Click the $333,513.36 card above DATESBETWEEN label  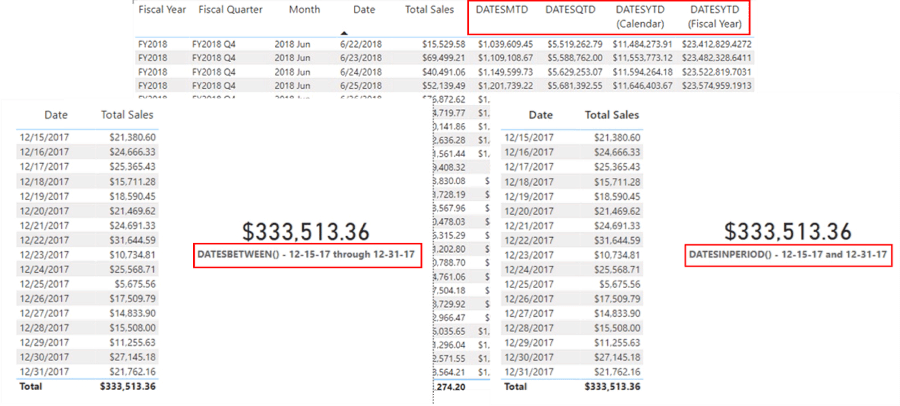tap(306, 231)
